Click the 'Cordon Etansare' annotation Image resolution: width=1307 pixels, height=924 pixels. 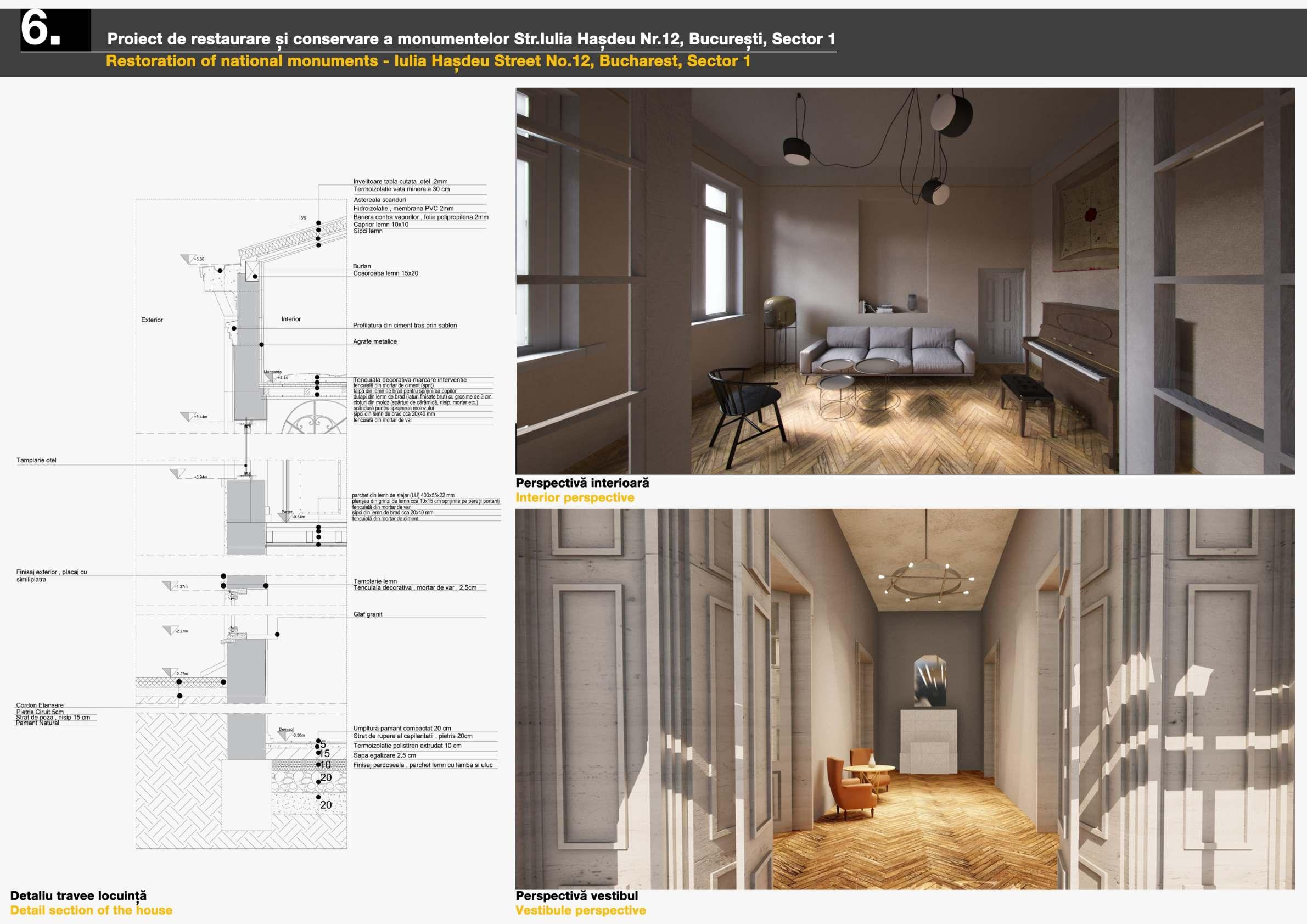click(40, 705)
